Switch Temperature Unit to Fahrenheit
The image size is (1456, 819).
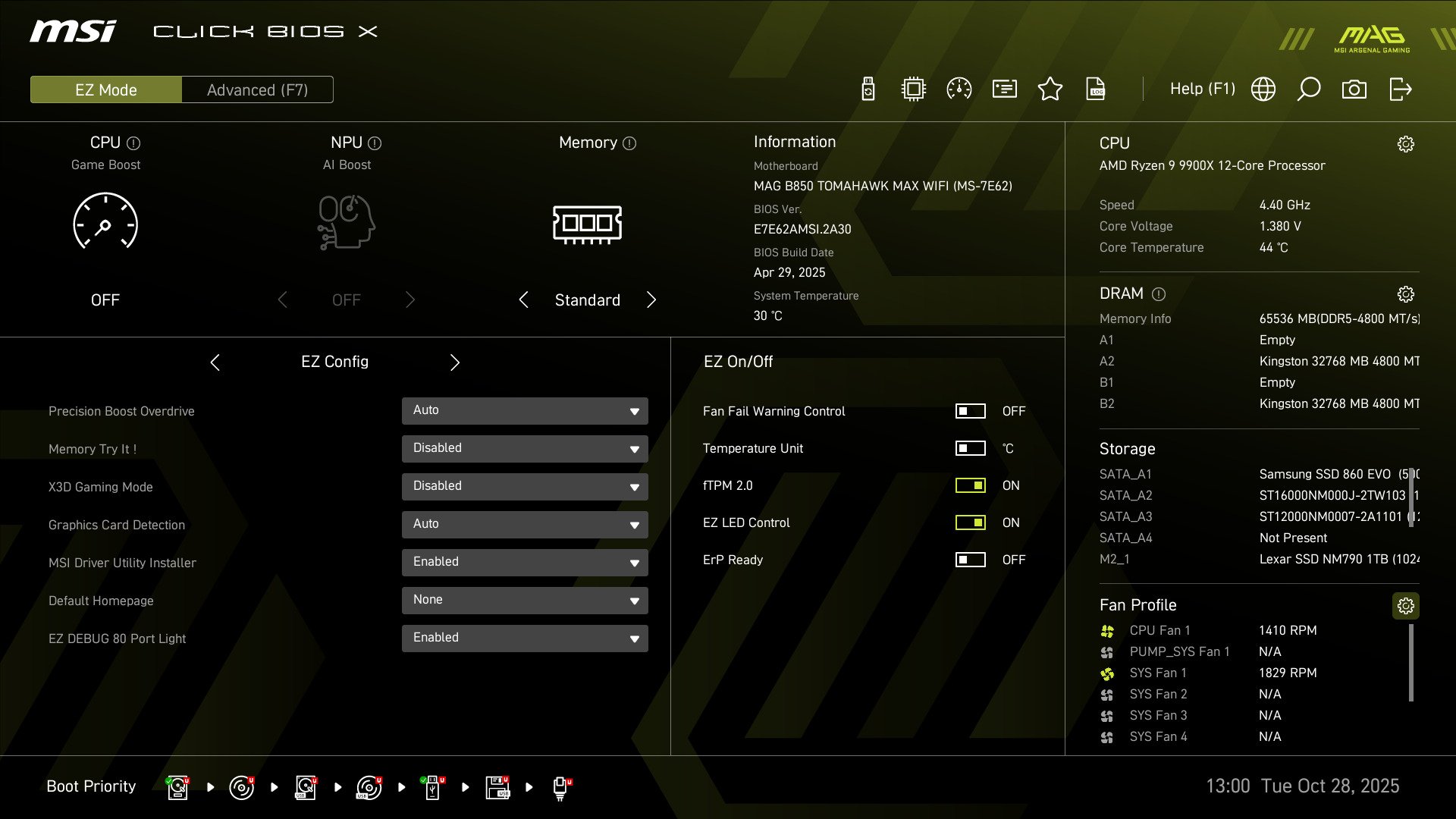point(970,448)
